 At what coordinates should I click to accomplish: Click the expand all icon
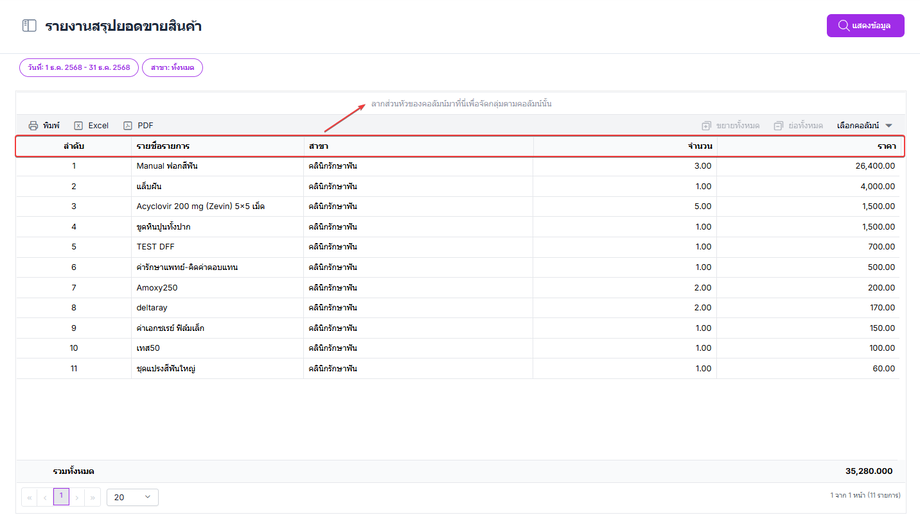click(x=706, y=126)
